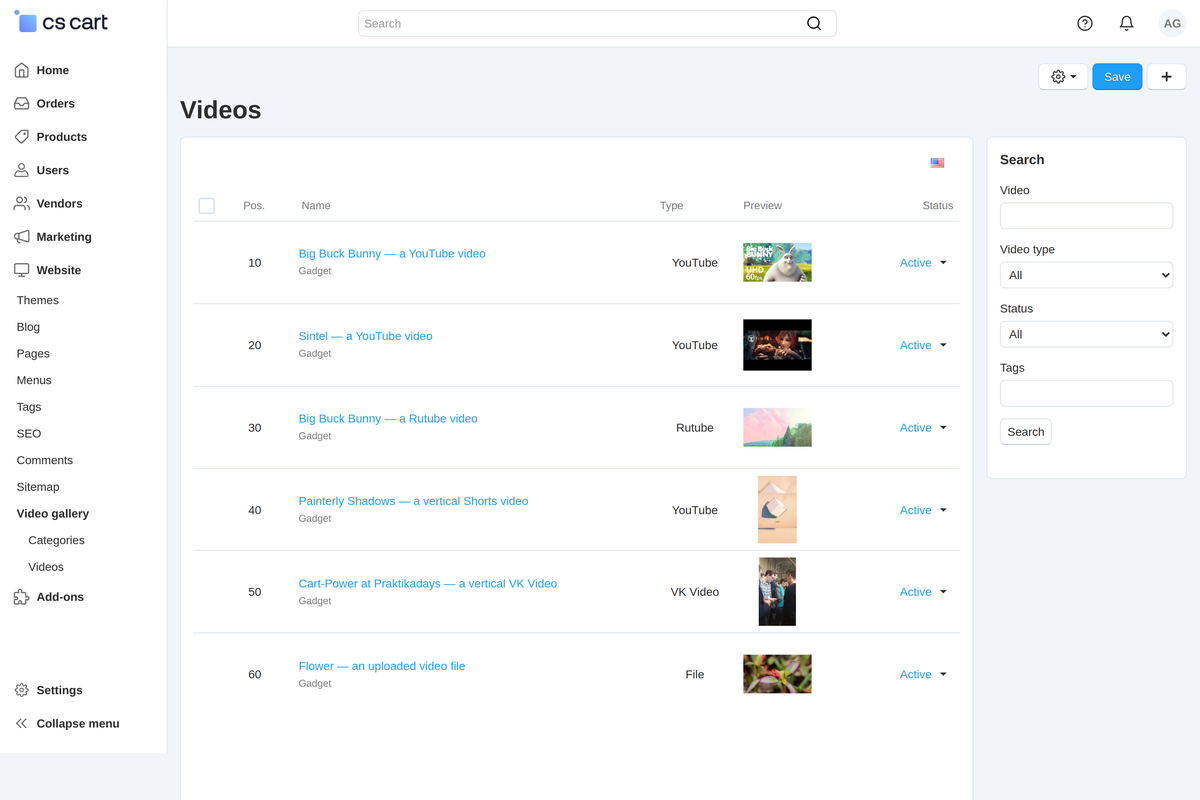
Task: Click the Rutube type cell
Action: [x=695, y=428]
